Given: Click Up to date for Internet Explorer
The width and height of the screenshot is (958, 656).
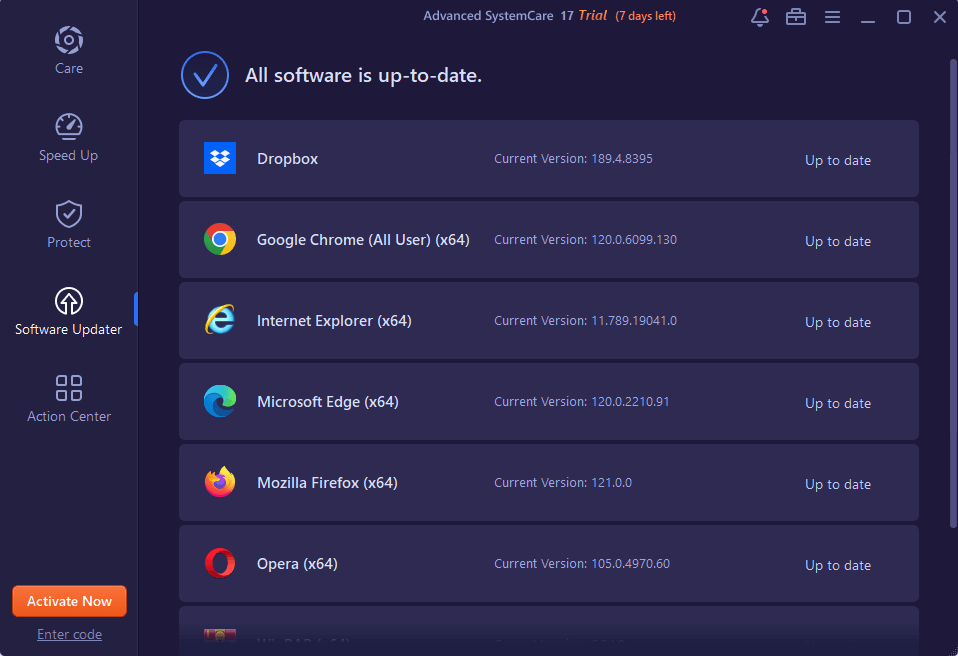Looking at the screenshot, I should tap(838, 322).
